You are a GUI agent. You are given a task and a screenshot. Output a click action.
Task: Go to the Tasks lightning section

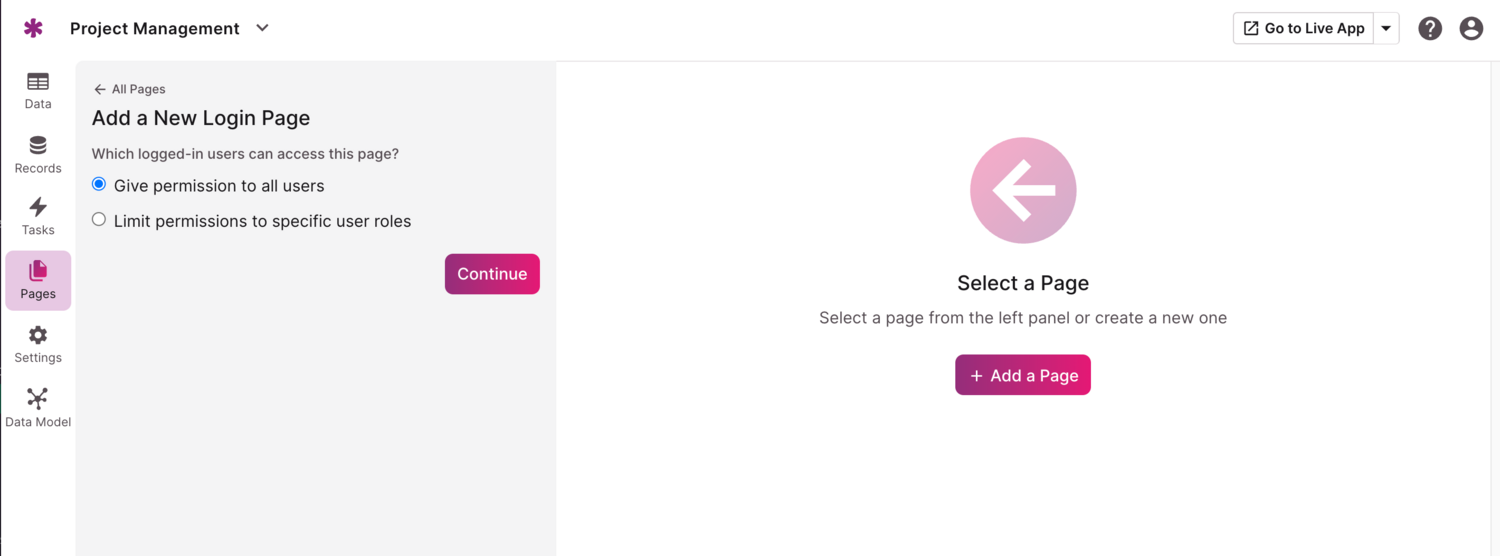38,216
